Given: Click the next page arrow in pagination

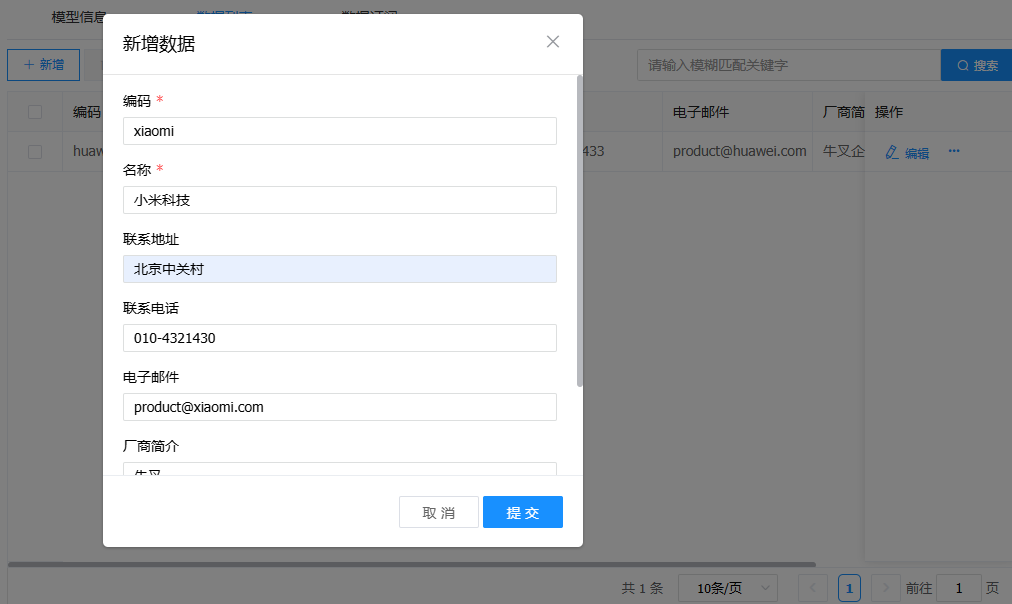Looking at the screenshot, I should pos(885,588).
